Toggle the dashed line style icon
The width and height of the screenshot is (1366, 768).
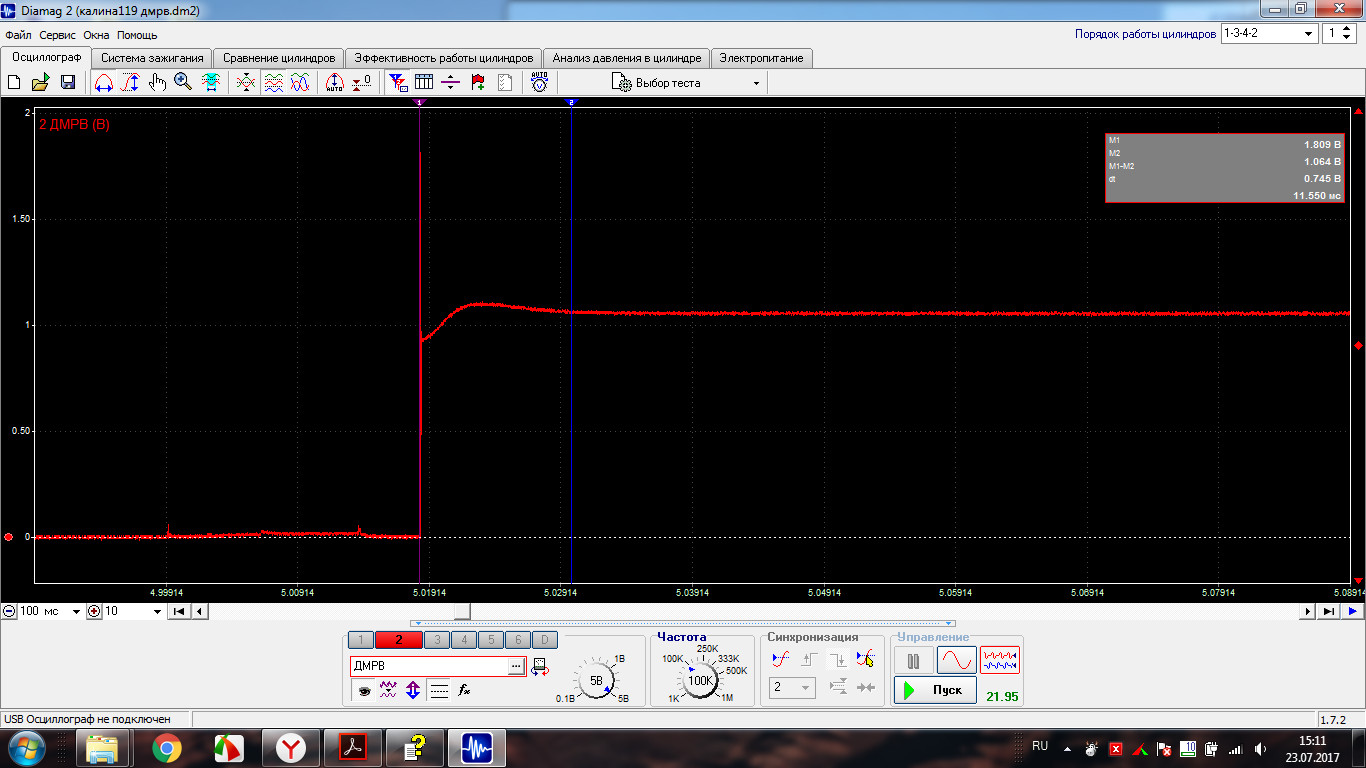pyautogui.click(x=438, y=690)
